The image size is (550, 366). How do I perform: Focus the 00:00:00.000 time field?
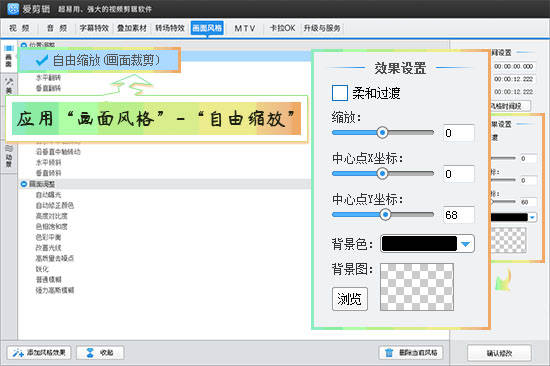(514, 66)
